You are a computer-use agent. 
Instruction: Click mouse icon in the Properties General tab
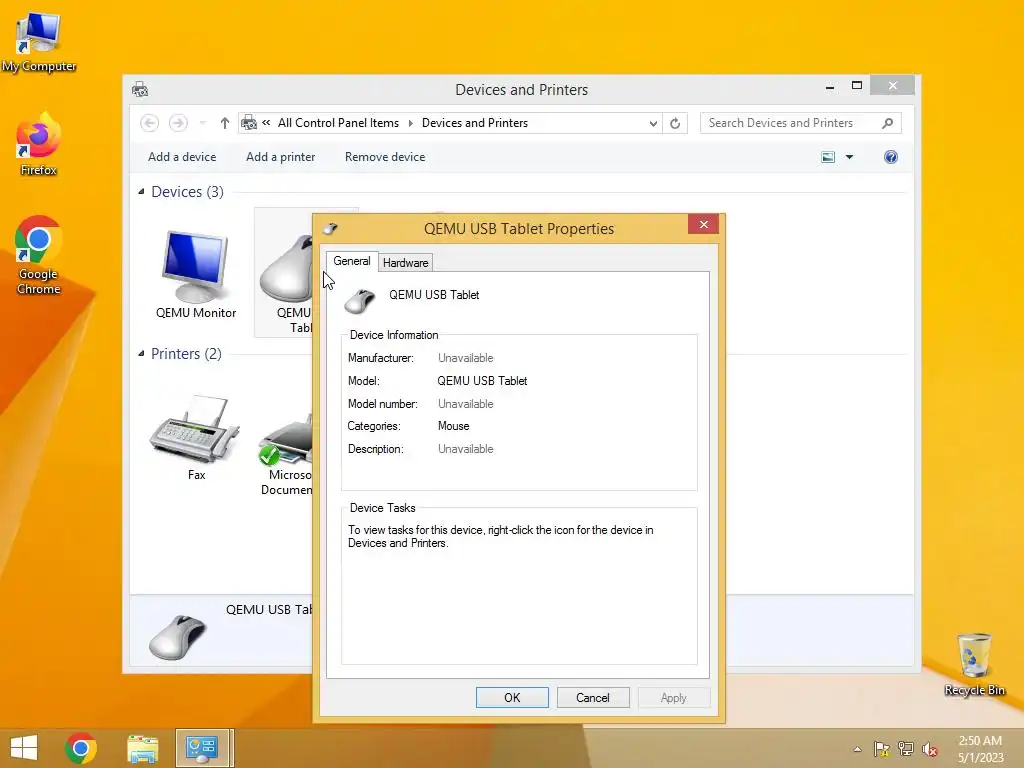(360, 301)
